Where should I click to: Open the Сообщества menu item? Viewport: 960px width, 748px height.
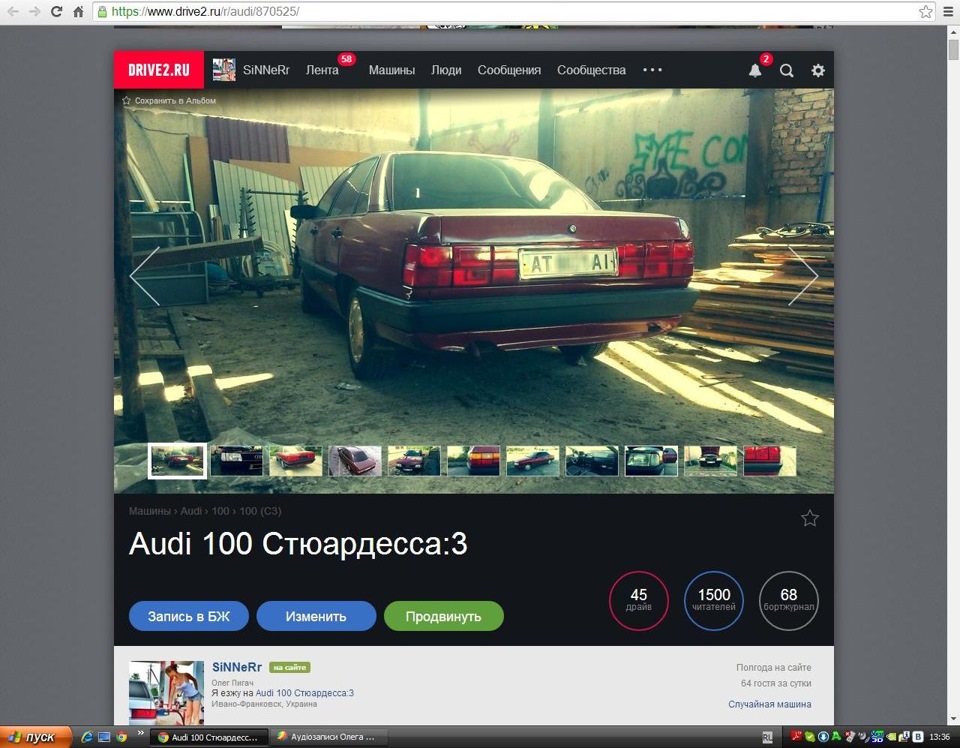pyautogui.click(x=591, y=70)
